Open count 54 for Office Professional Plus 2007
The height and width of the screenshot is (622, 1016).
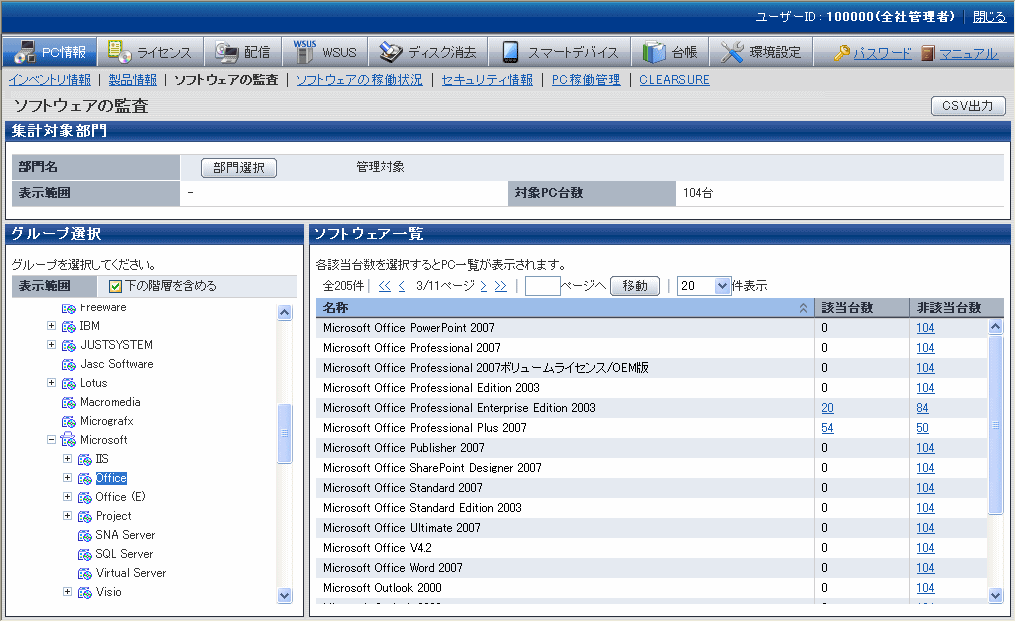click(827, 428)
